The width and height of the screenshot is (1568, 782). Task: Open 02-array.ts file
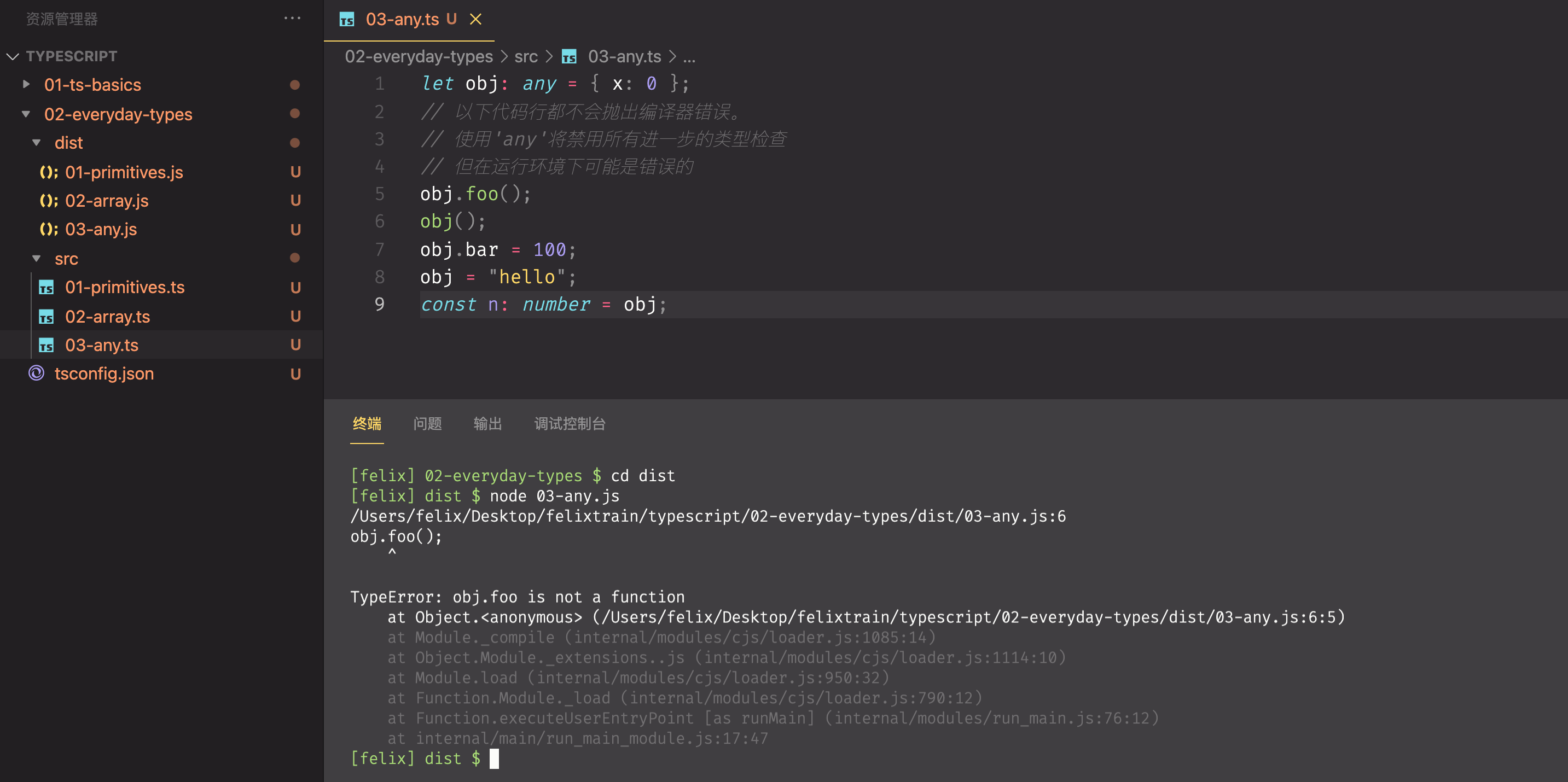[108, 317]
